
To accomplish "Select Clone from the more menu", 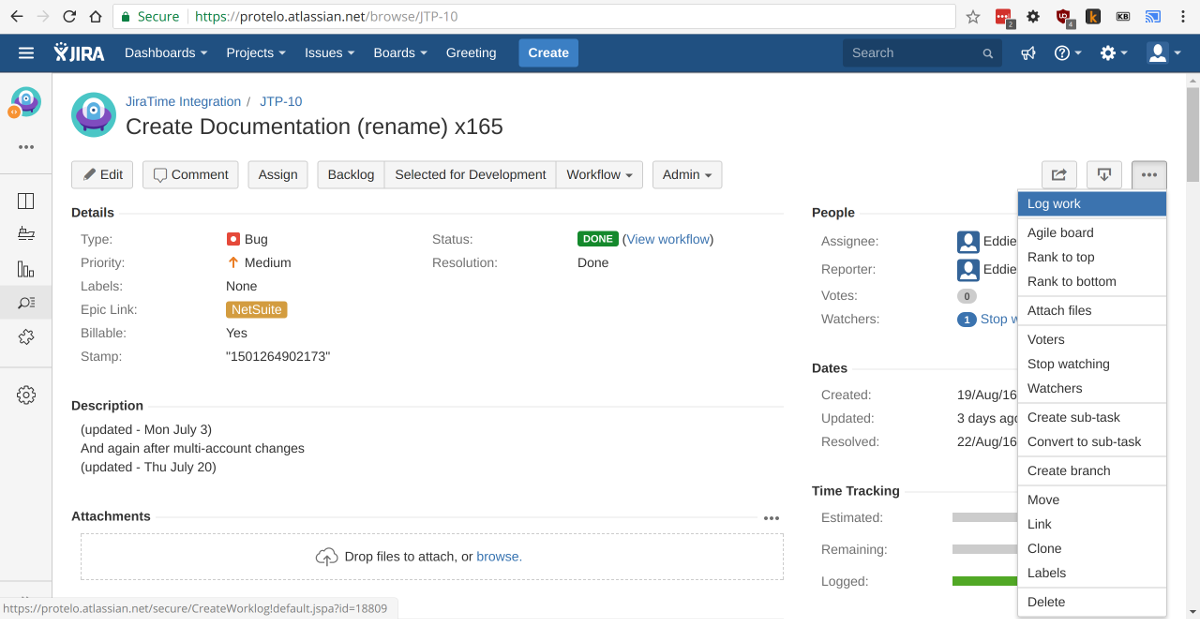I will 1044,548.
